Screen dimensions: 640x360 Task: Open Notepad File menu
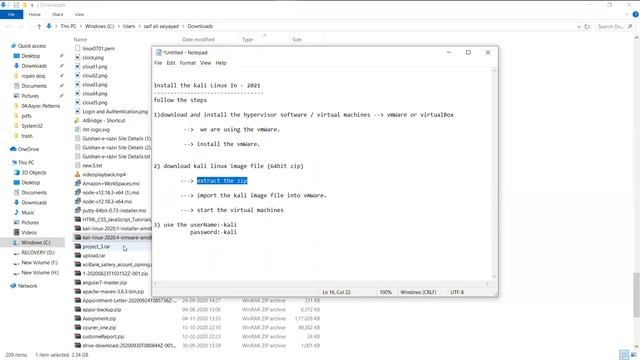(158, 63)
